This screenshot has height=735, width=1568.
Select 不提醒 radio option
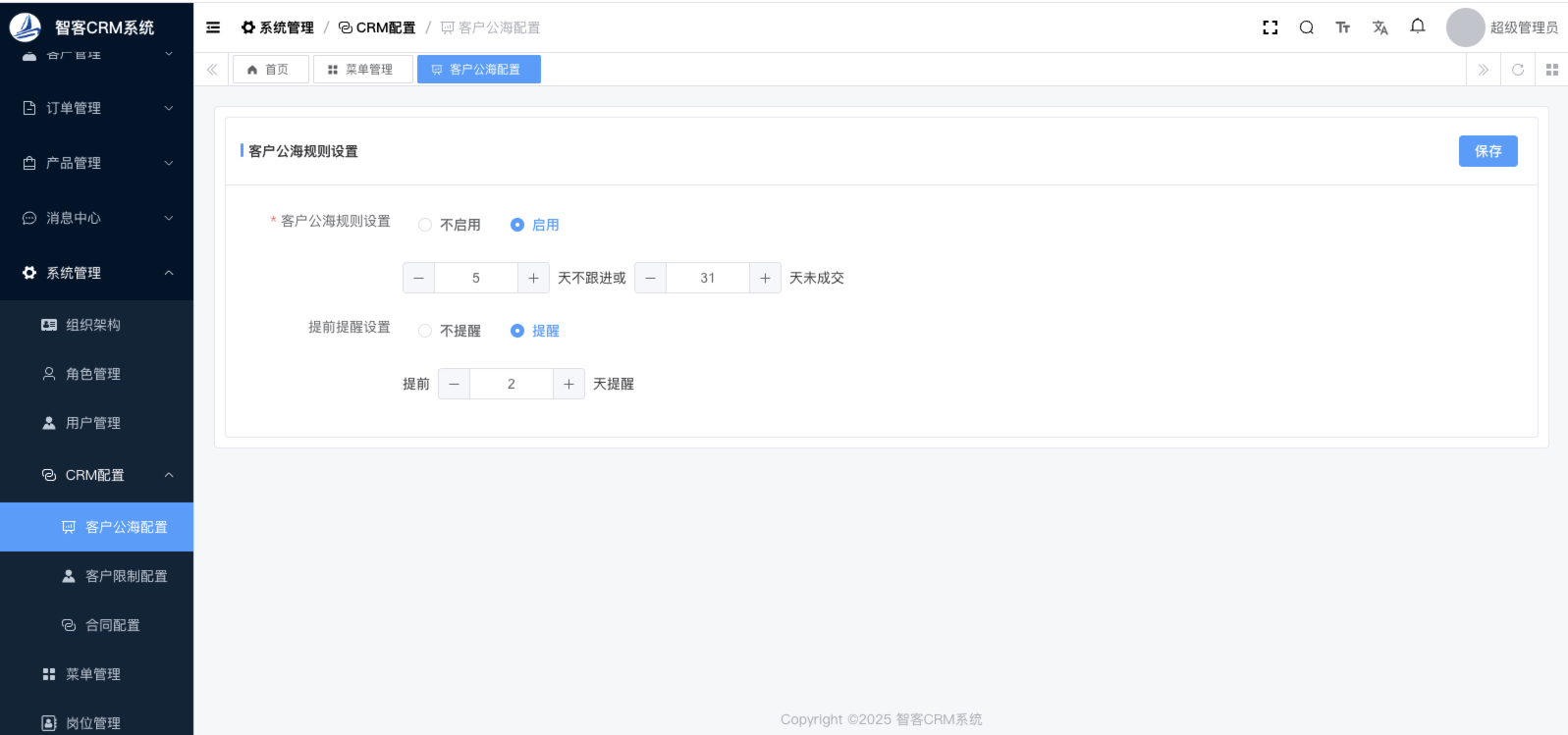(425, 331)
